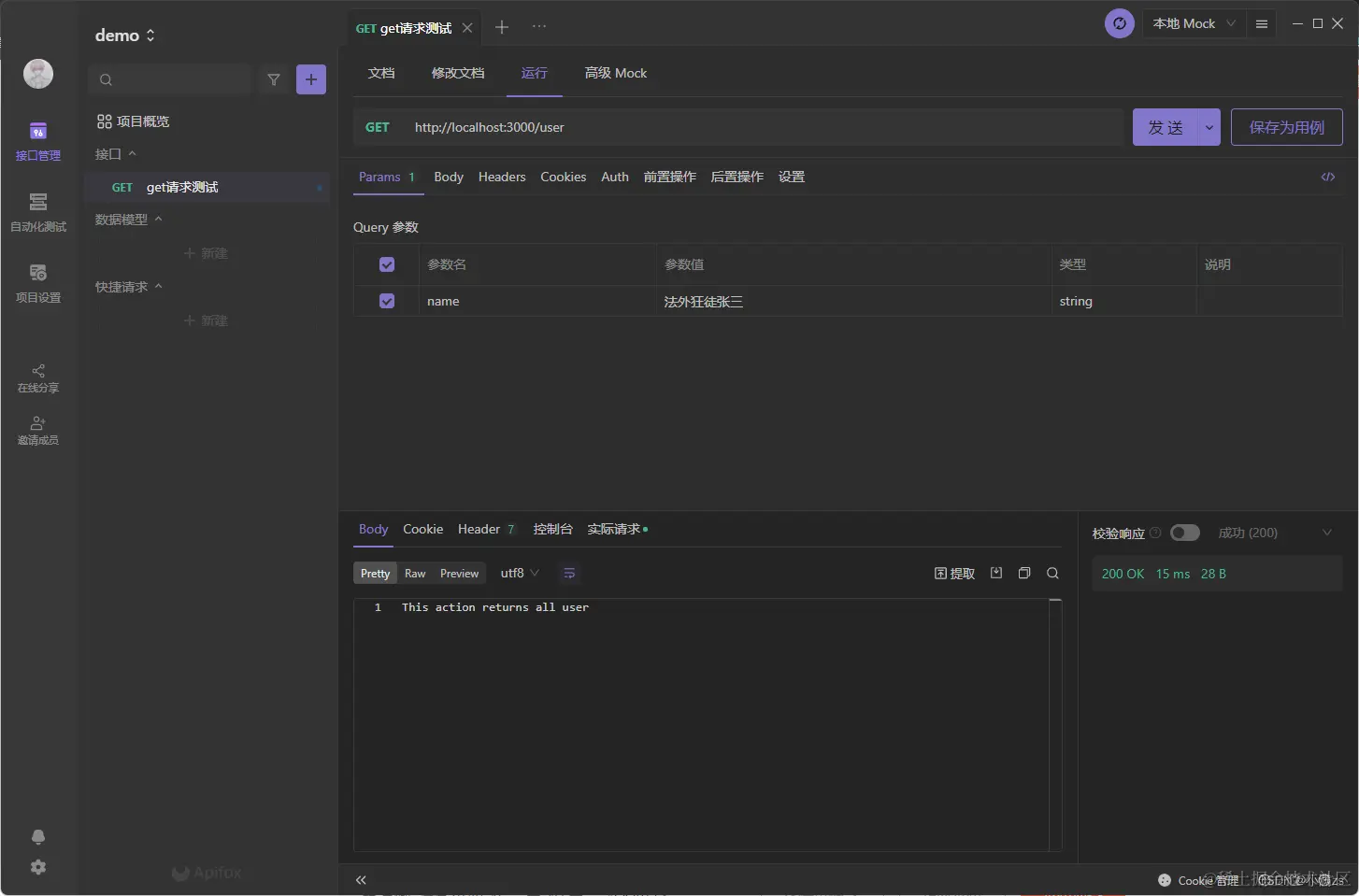Open the Cookies tab
The image size is (1359, 896).
click(x=564, y=177)
